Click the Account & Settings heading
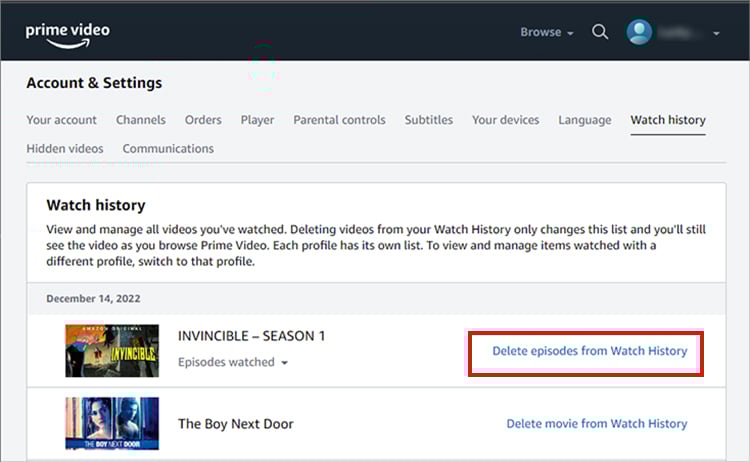The height and width of the screenshot is (462, 750). coord(94,83)
